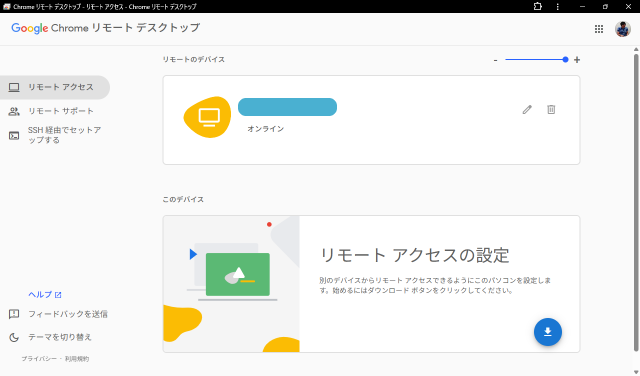The height and width of the screenshot is (376, 640).
Task: Open the 利用規約 link
Action: point(77,358)
